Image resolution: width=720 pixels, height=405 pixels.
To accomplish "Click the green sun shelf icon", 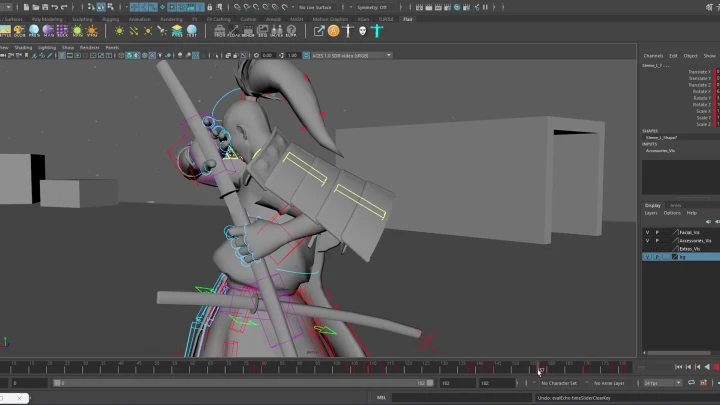I will (x=77, y=31).
